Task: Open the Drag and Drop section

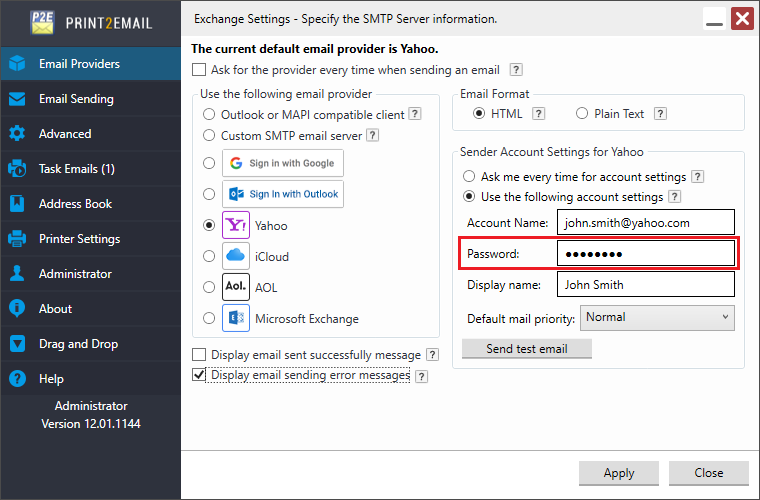Action: [x=91, y=344]
